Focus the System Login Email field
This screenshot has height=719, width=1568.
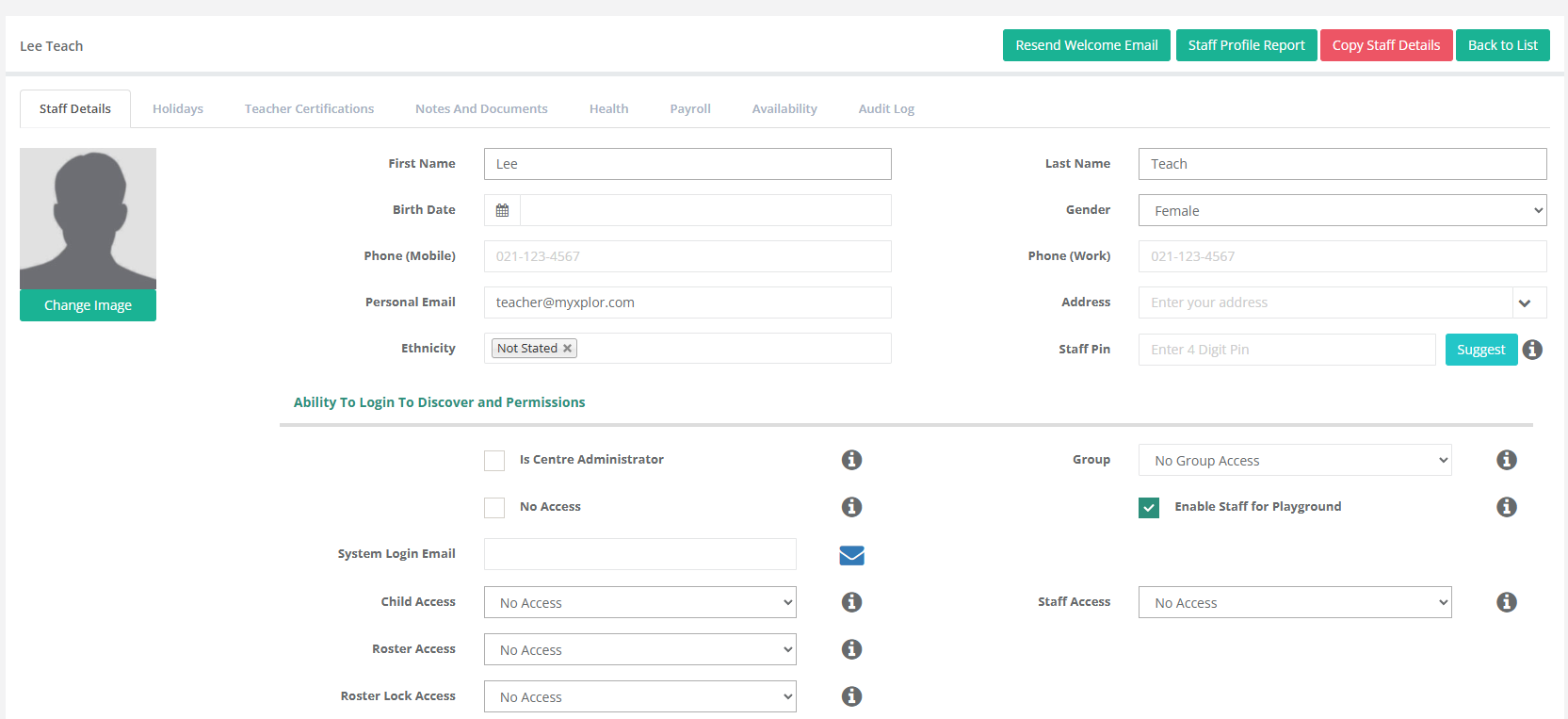640,554
